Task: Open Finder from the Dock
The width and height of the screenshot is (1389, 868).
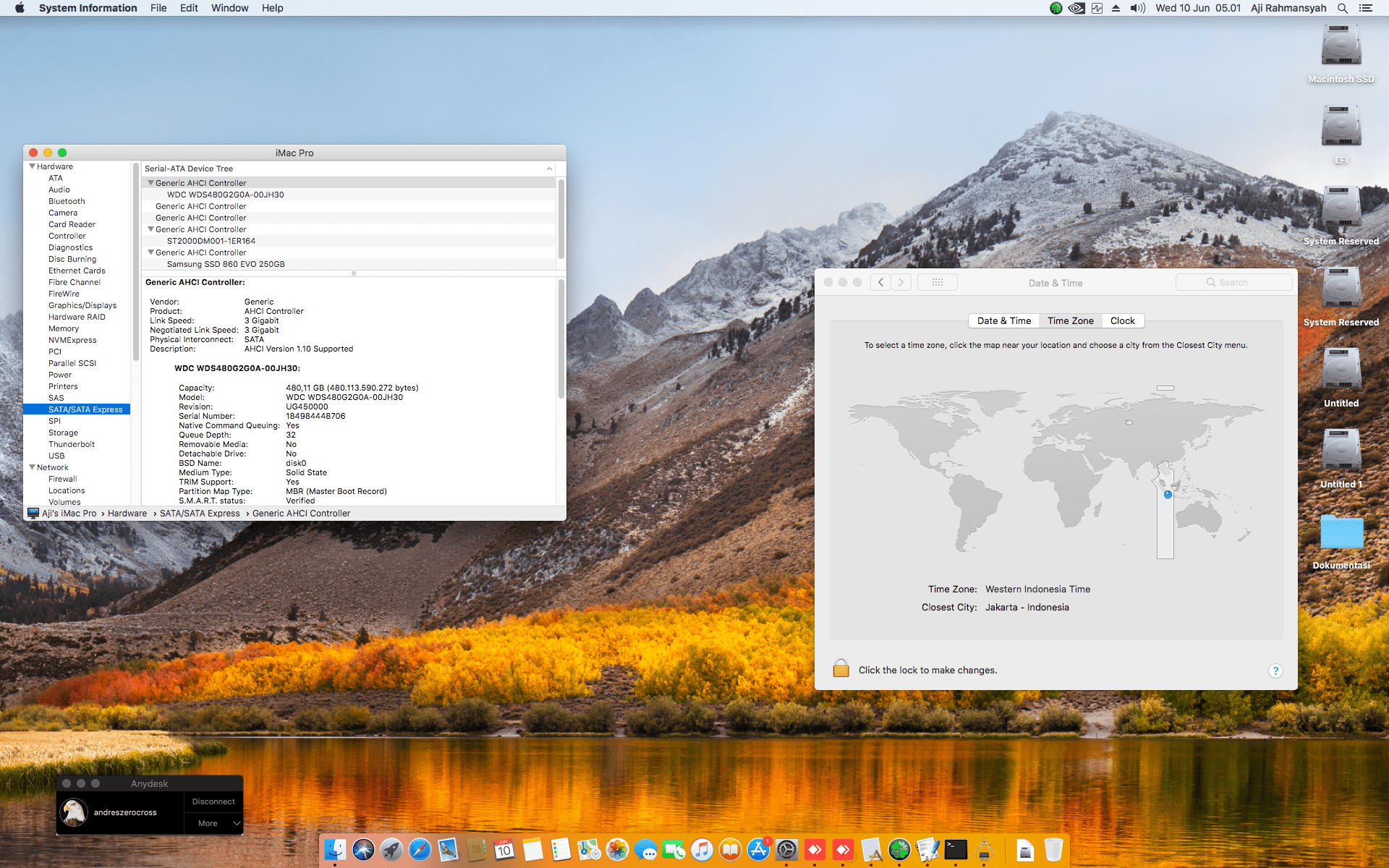Action: (x=335, y=849)
